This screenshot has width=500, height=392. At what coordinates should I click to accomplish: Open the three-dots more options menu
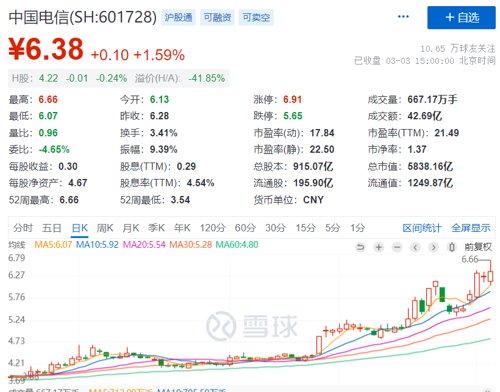[403, 17]
